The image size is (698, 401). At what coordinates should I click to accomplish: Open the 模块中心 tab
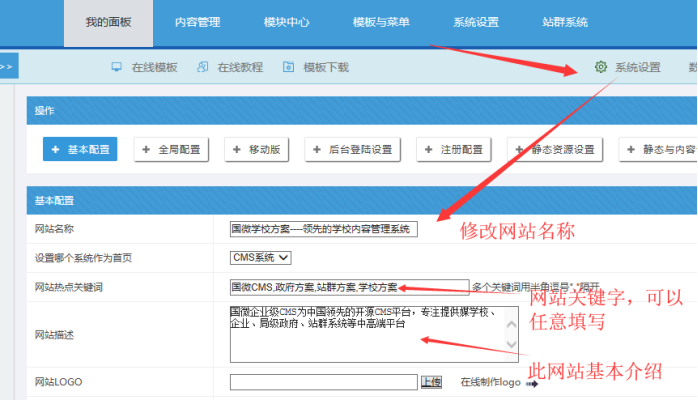[286, 22]
